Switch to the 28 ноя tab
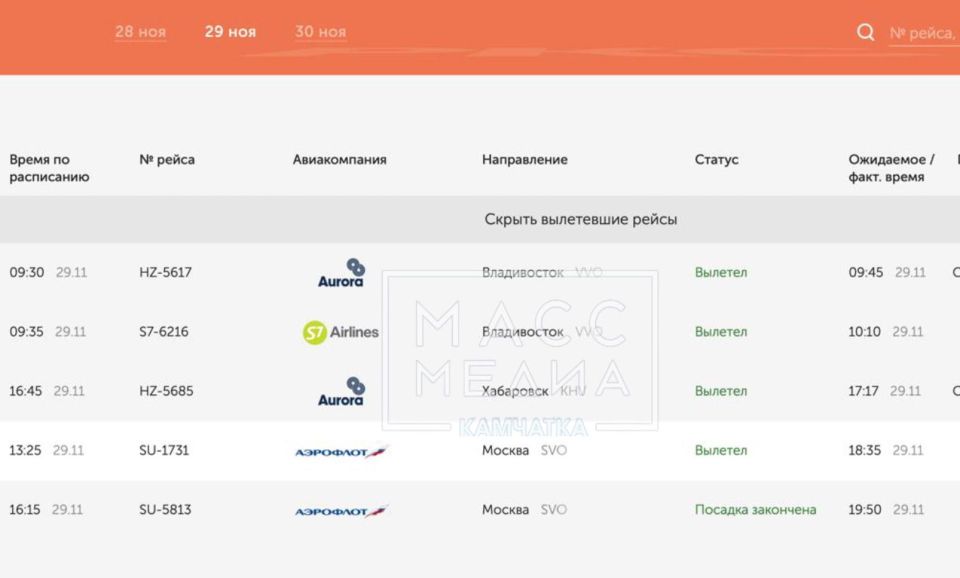 click(140, 31)
